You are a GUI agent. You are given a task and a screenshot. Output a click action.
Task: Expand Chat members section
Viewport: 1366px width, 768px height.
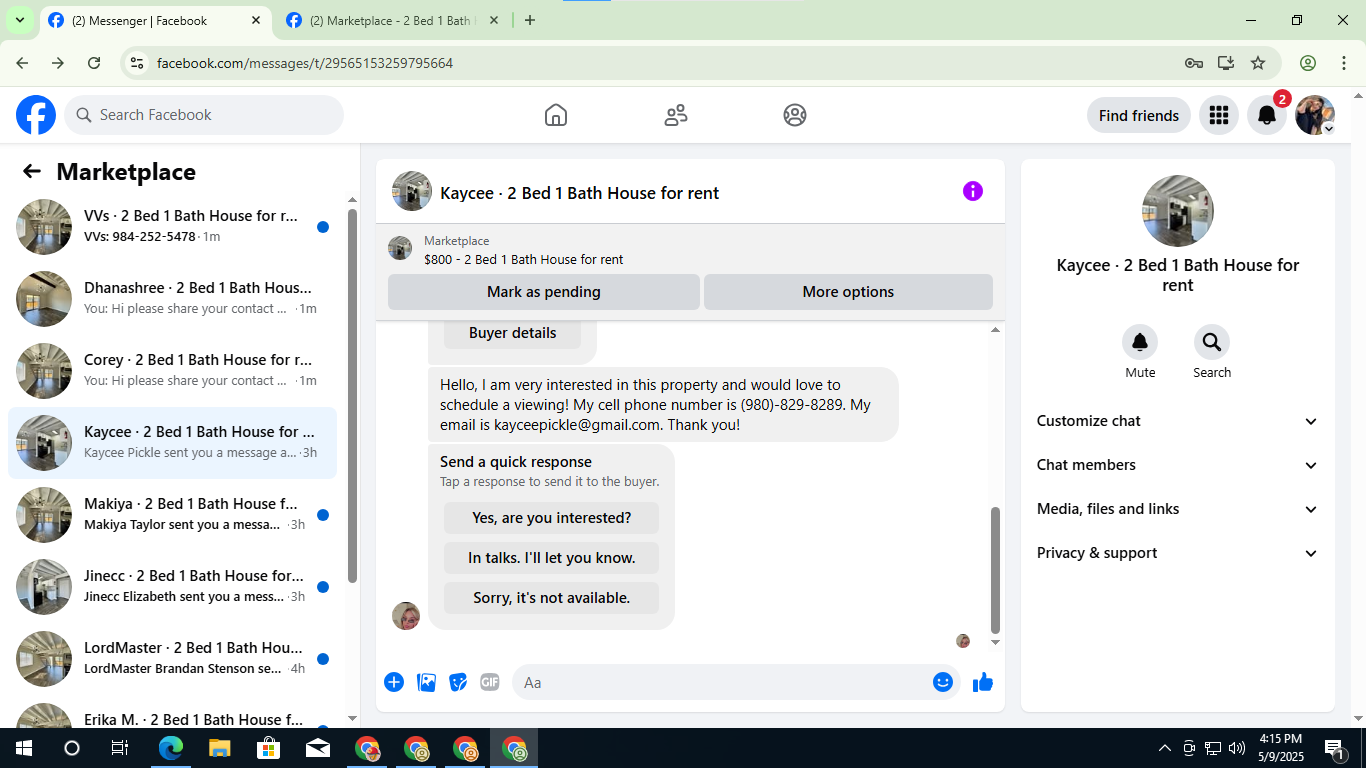click(1178, 465)
